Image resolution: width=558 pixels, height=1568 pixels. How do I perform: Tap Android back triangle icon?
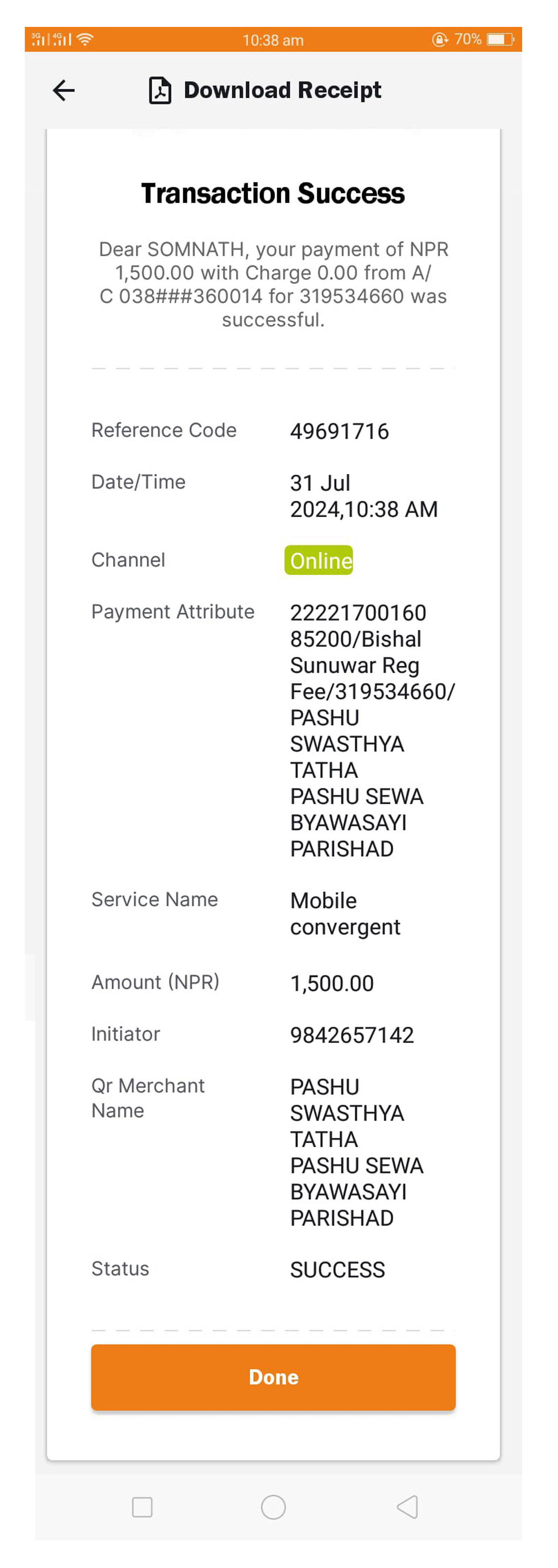tap(407, 1507)
